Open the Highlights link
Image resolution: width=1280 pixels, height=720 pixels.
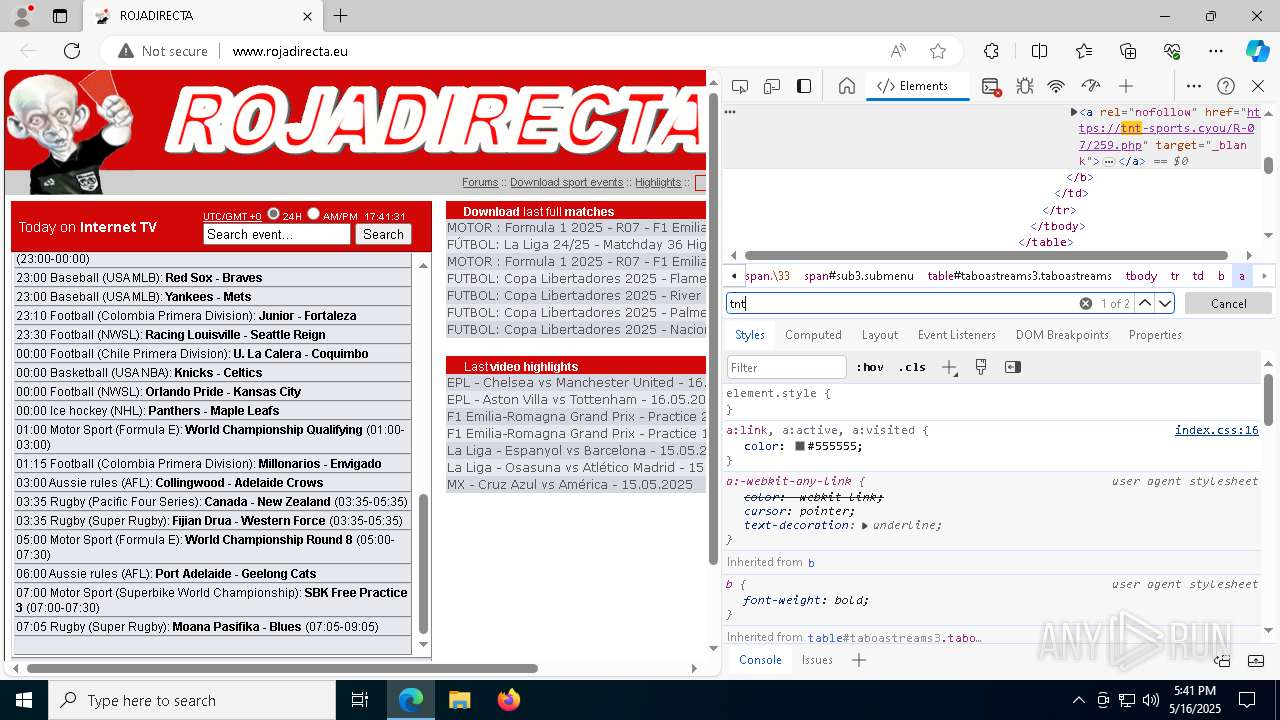658,182
